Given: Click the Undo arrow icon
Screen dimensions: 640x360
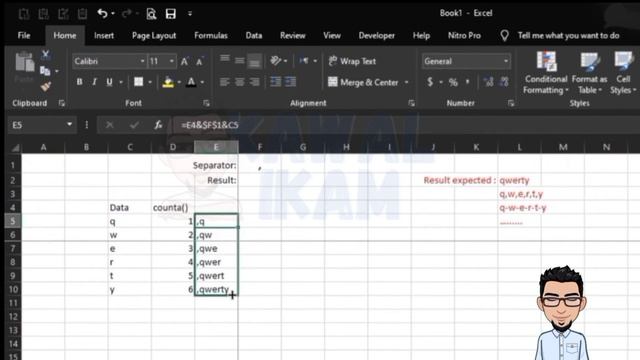Looking at the screenshot, I should tap(102, 14).
